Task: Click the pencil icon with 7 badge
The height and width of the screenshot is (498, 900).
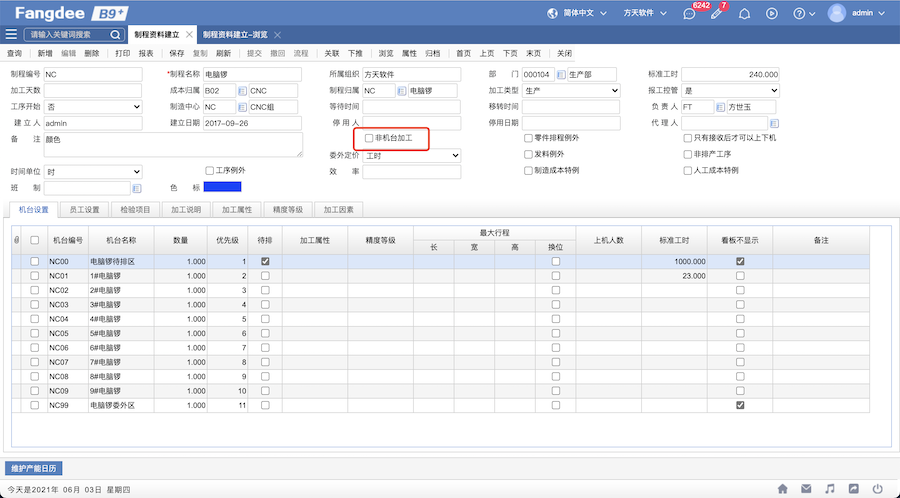Action: coord(716,14)
